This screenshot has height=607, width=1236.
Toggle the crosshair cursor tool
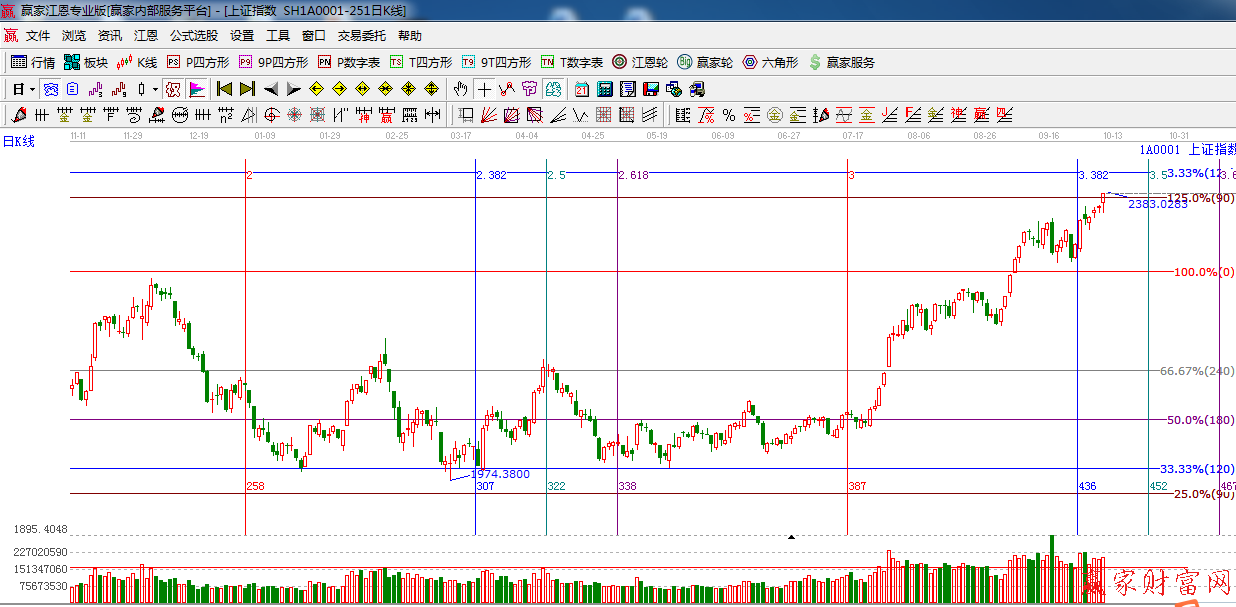(x=484, y=89)
